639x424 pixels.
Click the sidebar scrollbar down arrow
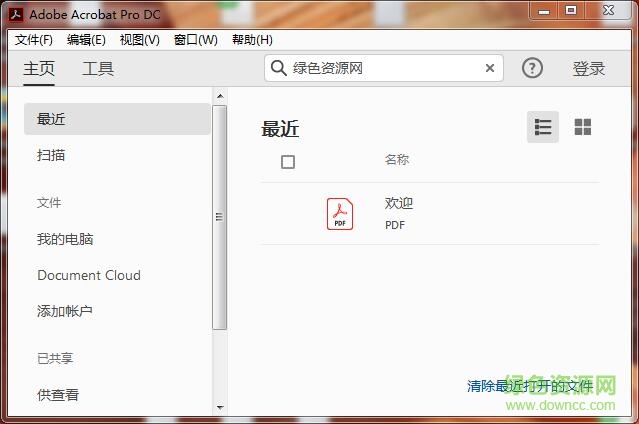pos(220,407)
